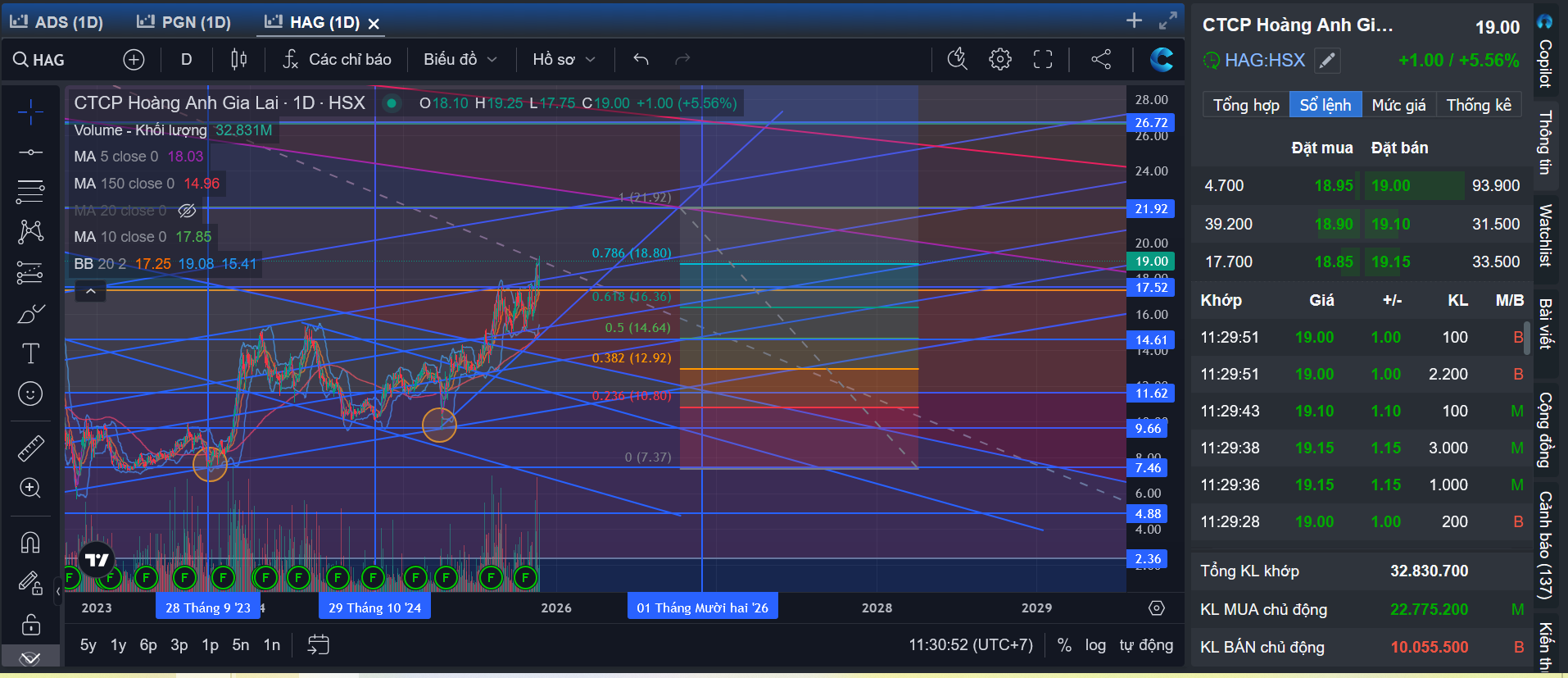Toggle log scale

(x=1095, y=645)
